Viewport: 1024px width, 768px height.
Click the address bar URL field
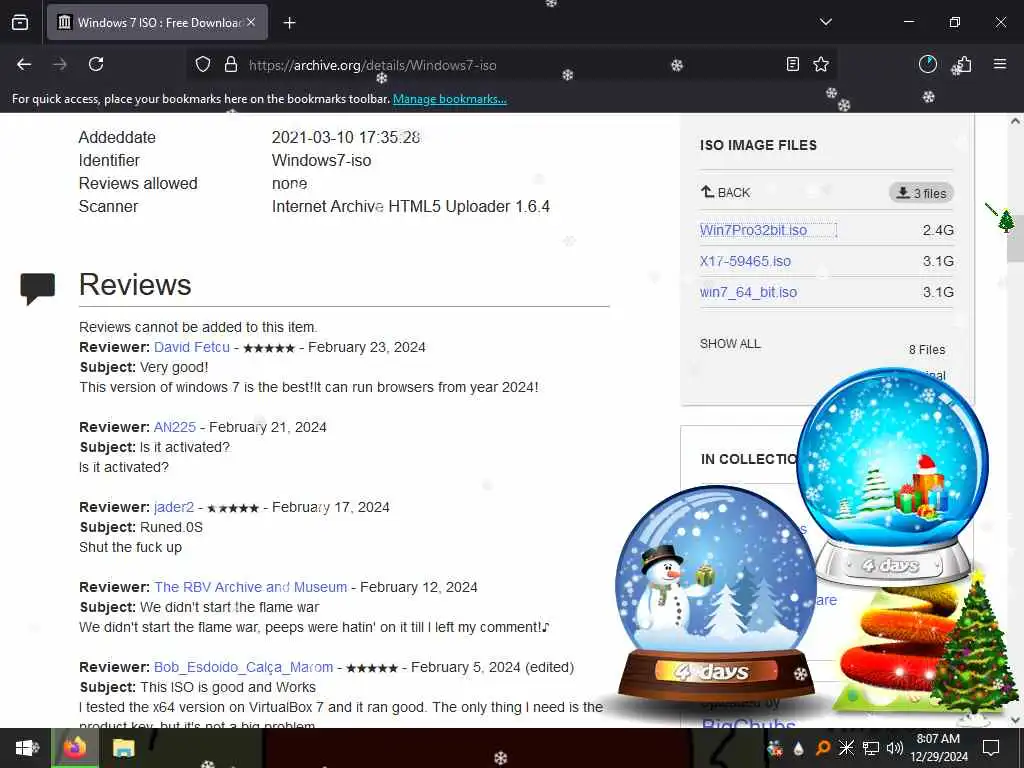click(x=509, y=65)
